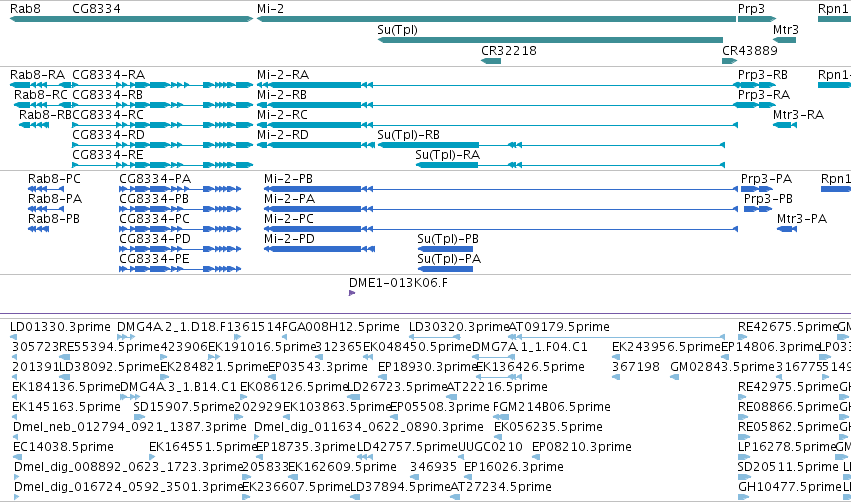Open the GH10477.5prime EST

click(x=744, y=497)
